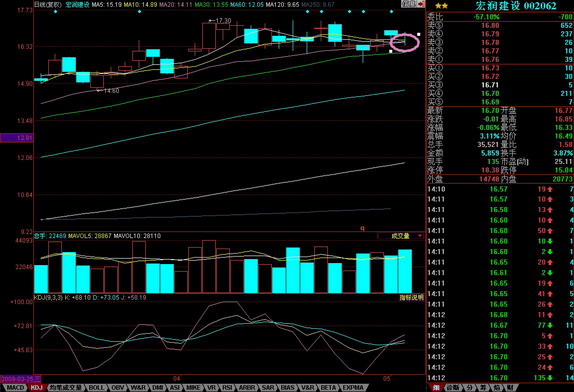Click the first cyan diamond marker at top
This screenshot has width=574, height=392.
coord(55,12)
